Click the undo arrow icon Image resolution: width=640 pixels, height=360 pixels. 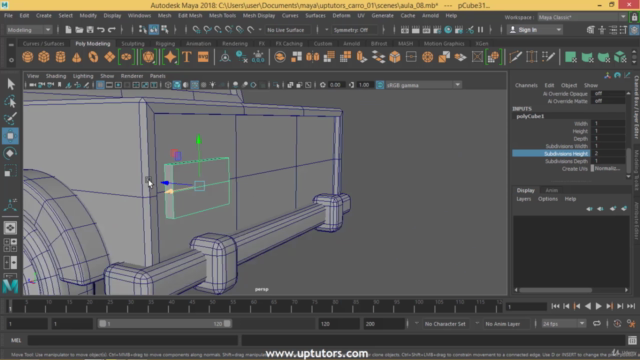click(100, 30)
